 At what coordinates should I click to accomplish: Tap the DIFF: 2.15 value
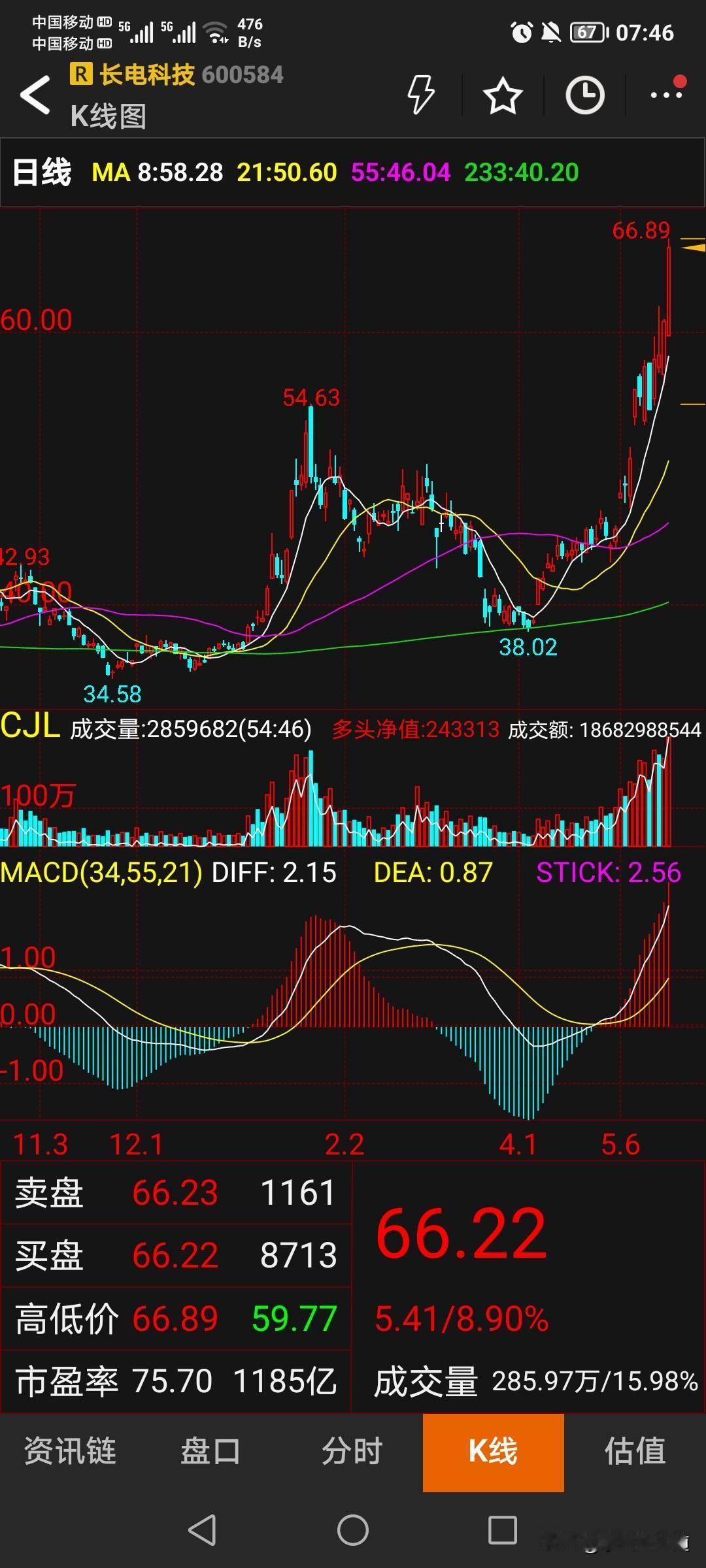275,872
